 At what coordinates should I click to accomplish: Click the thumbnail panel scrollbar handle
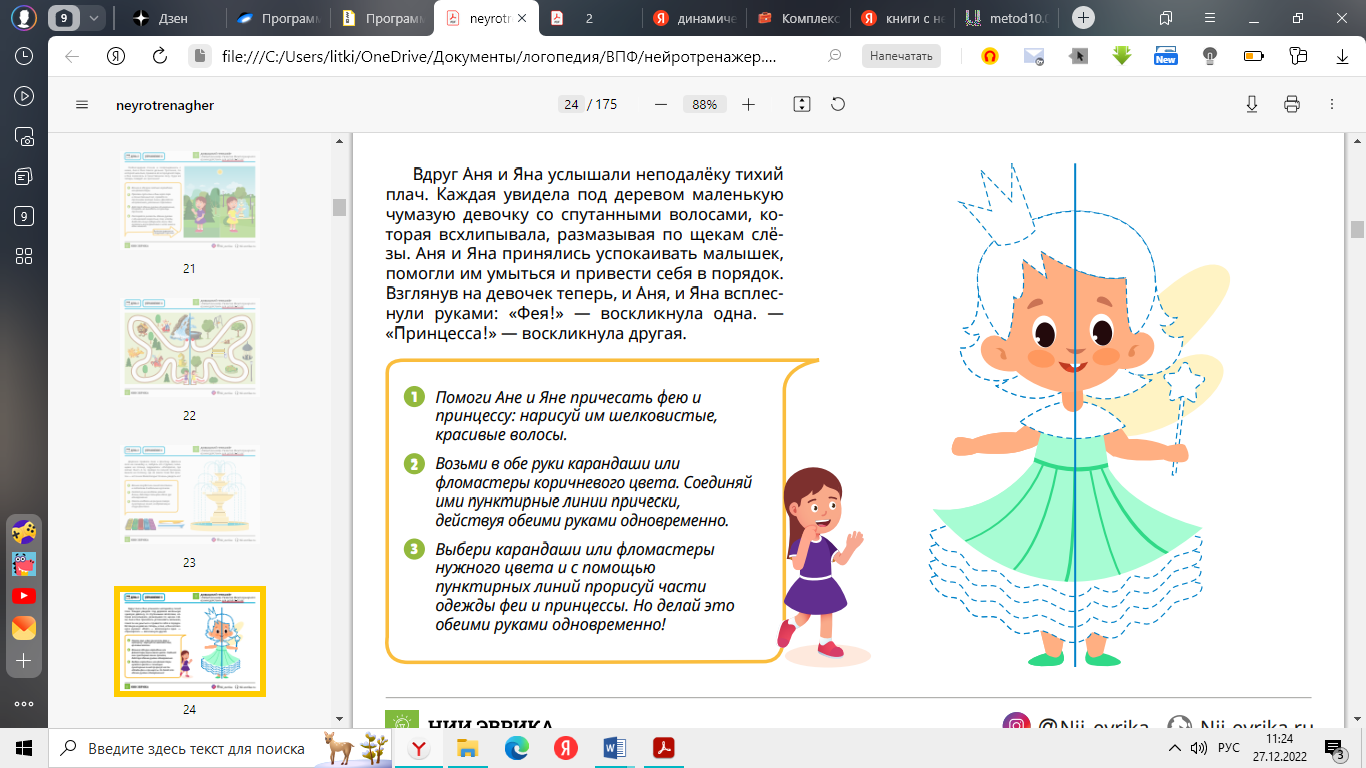coord(339,207)
